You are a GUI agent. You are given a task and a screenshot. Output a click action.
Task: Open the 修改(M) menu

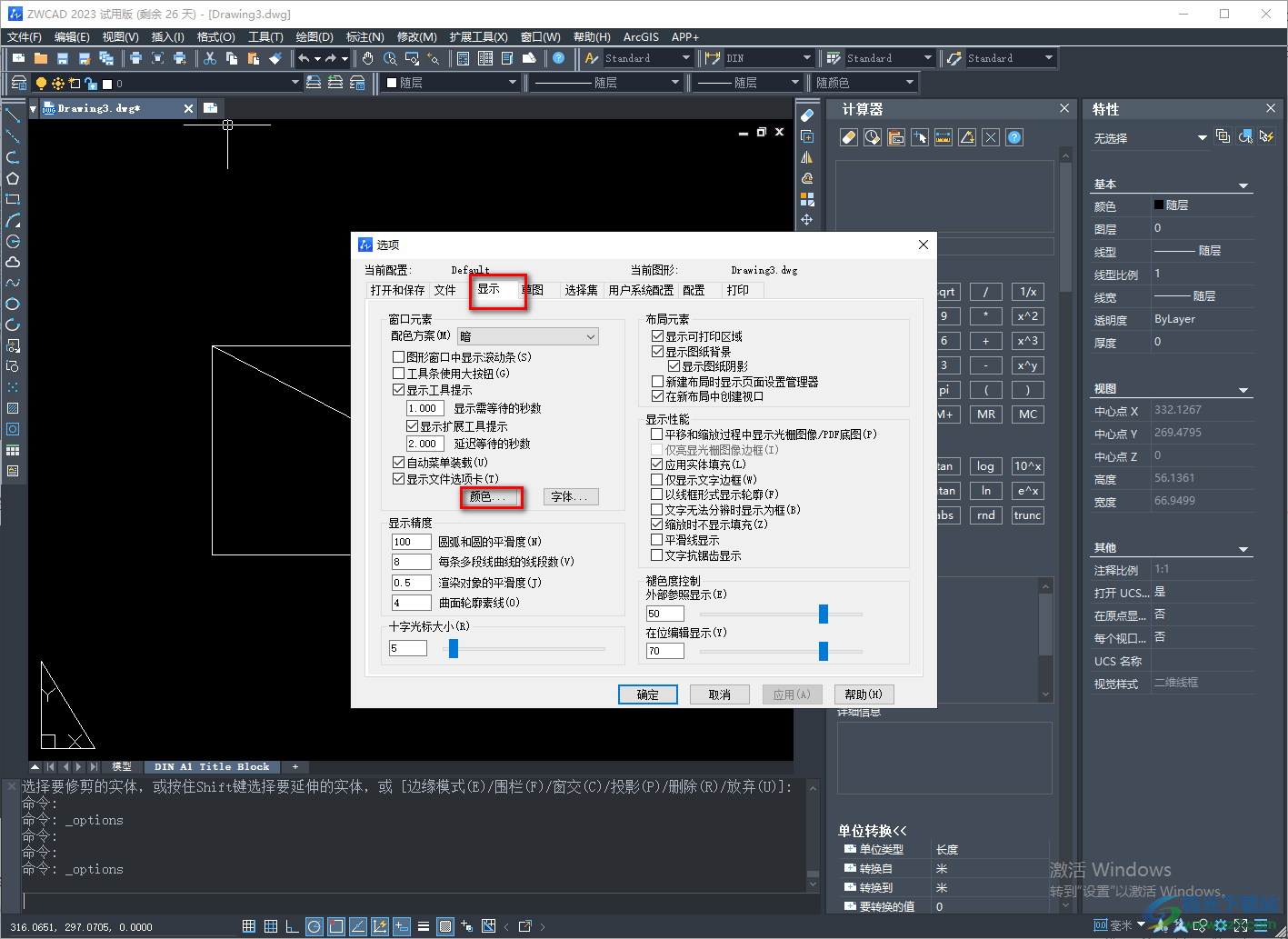[417, 37]
